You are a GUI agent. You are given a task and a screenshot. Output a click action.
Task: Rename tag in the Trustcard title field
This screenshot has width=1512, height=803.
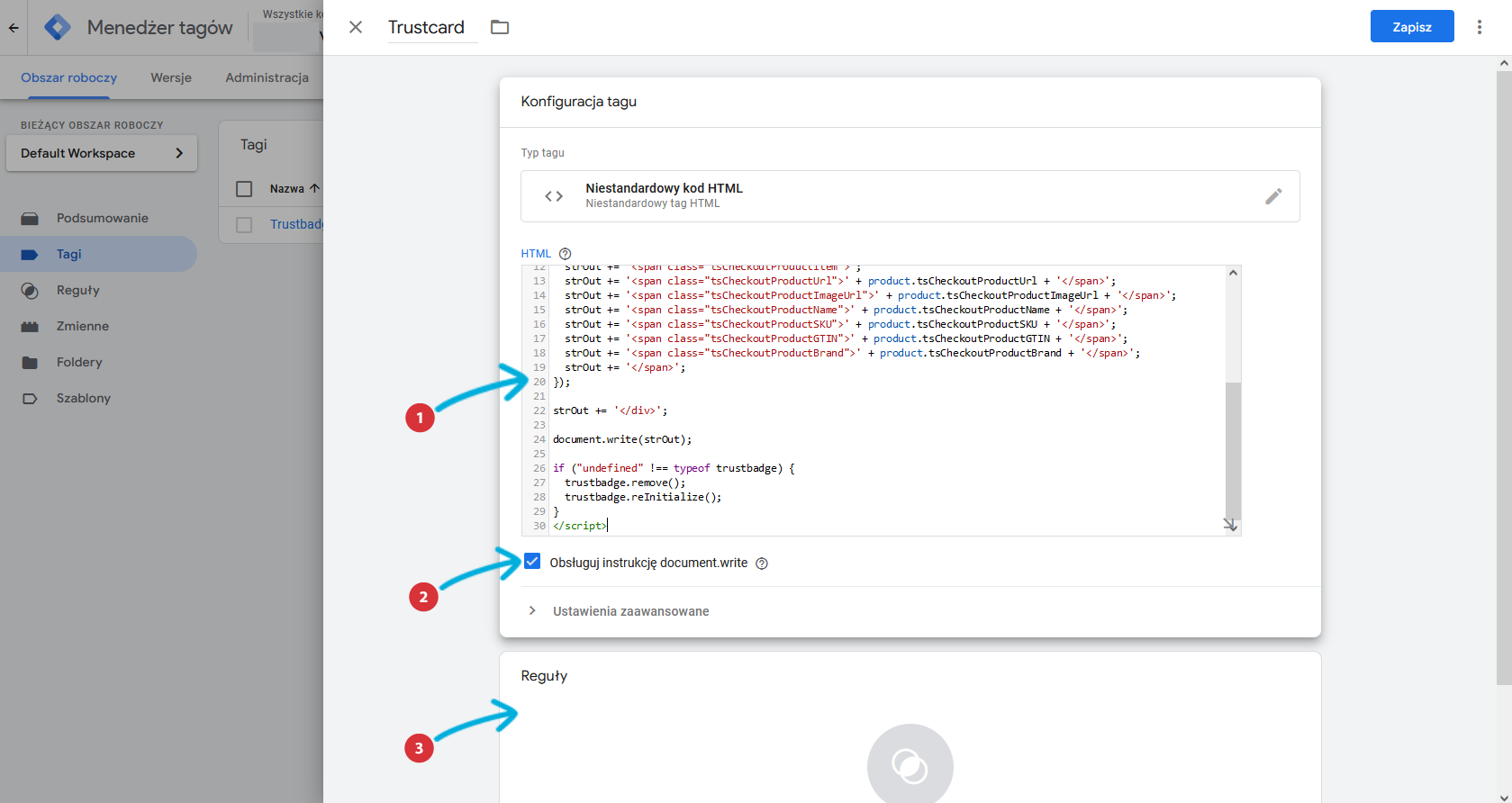click(x=432, y=27)
